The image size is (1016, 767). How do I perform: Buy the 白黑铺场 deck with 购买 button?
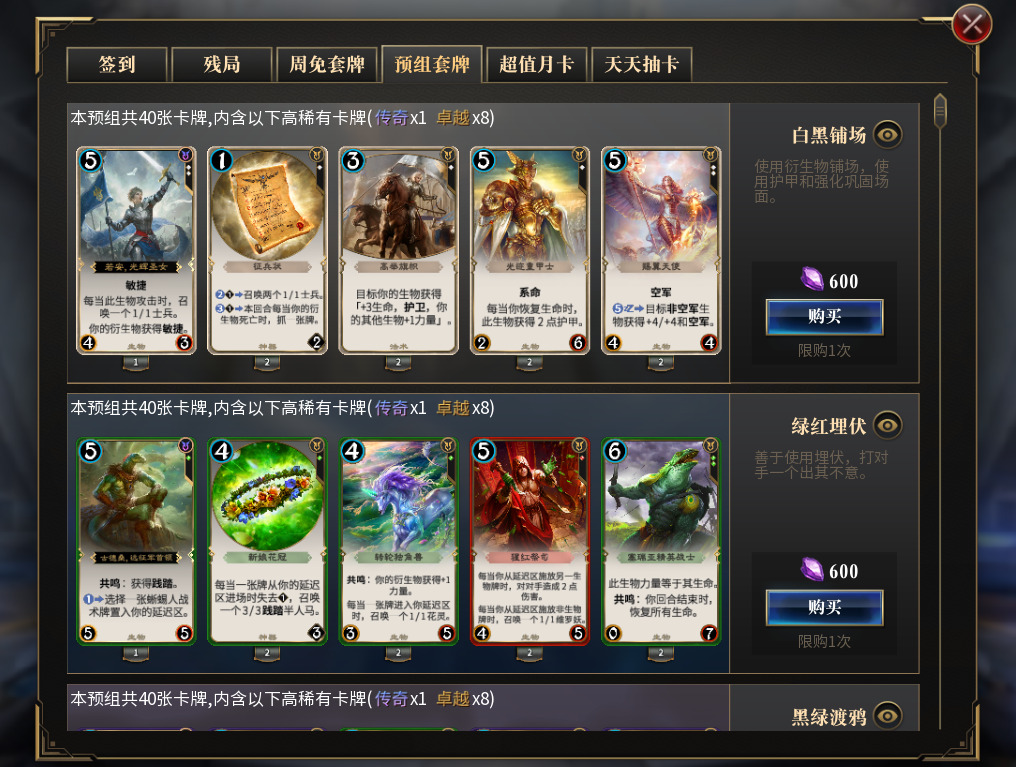(x=824, y=317)
